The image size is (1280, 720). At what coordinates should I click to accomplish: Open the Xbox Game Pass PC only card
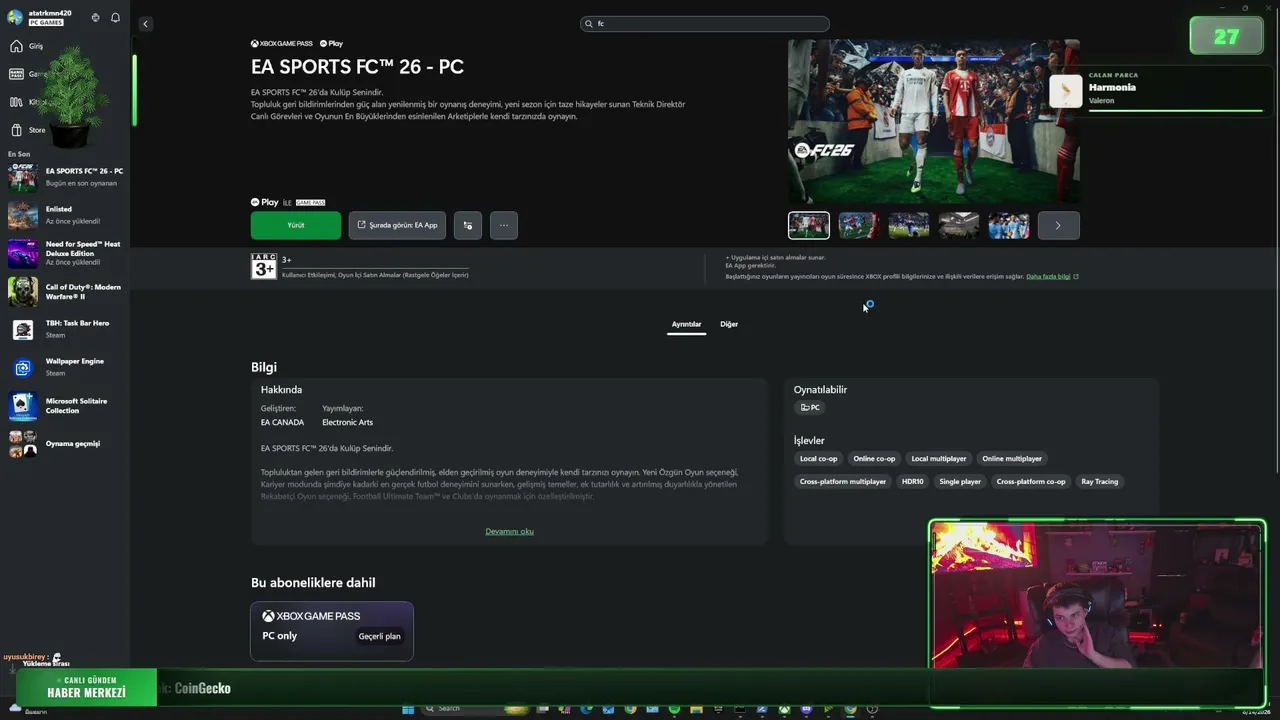point(332,631)
